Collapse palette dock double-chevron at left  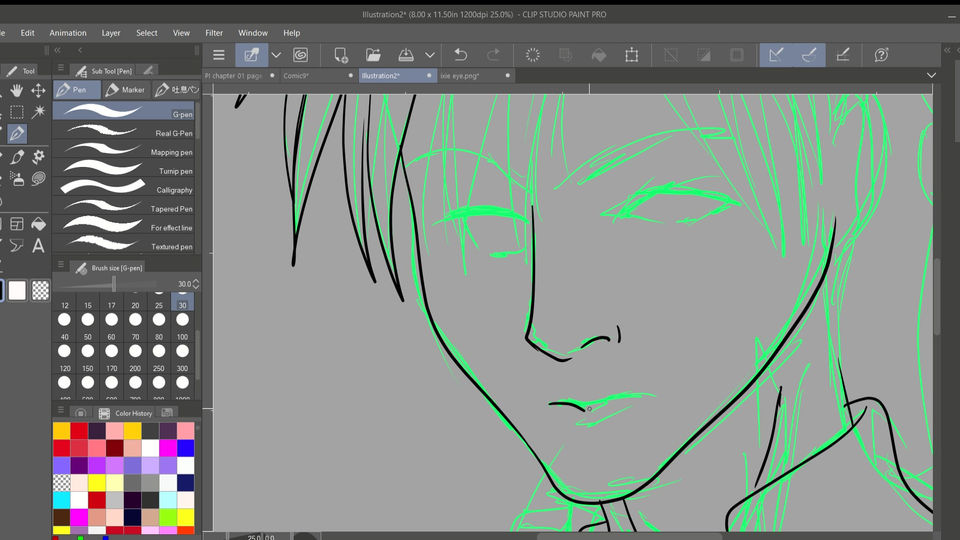tap(58, 50)
